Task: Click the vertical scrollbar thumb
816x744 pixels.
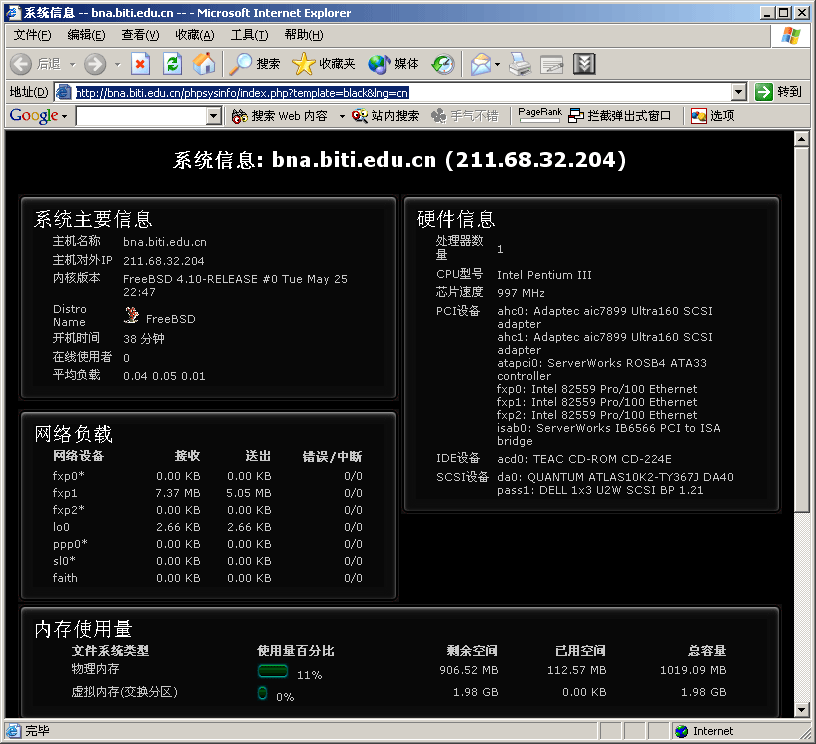Action: tap(801, 329)
